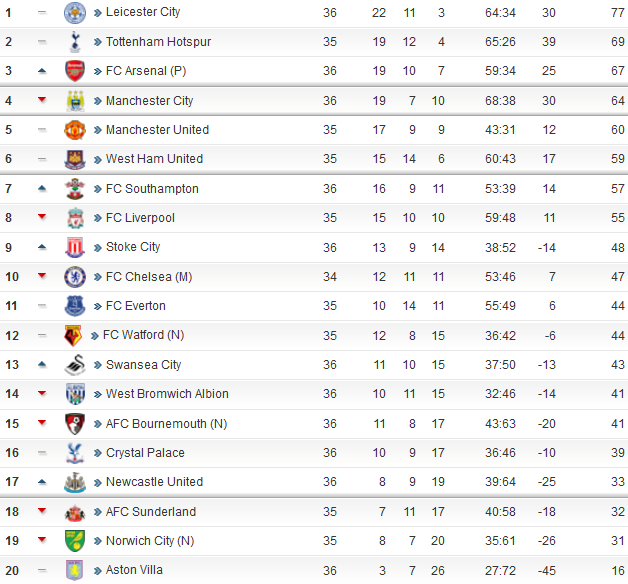Viewport: 628px width, 584px height.
Task: Open the AFC Bournemouth (N) team link
Action: (166, 424)
